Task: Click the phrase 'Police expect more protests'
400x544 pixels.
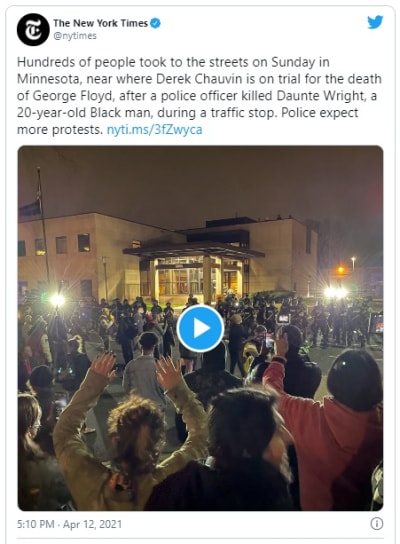Action: pos(188,121)
